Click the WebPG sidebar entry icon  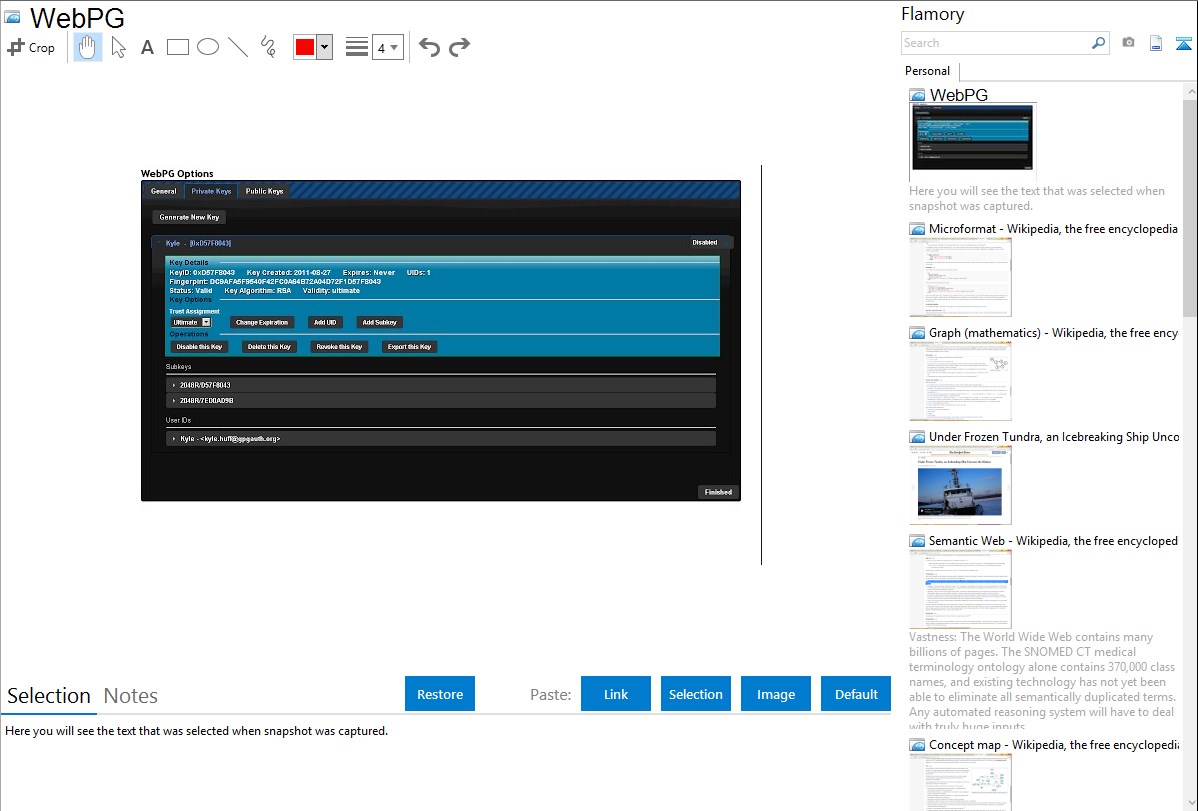click(x=917, y=96)
